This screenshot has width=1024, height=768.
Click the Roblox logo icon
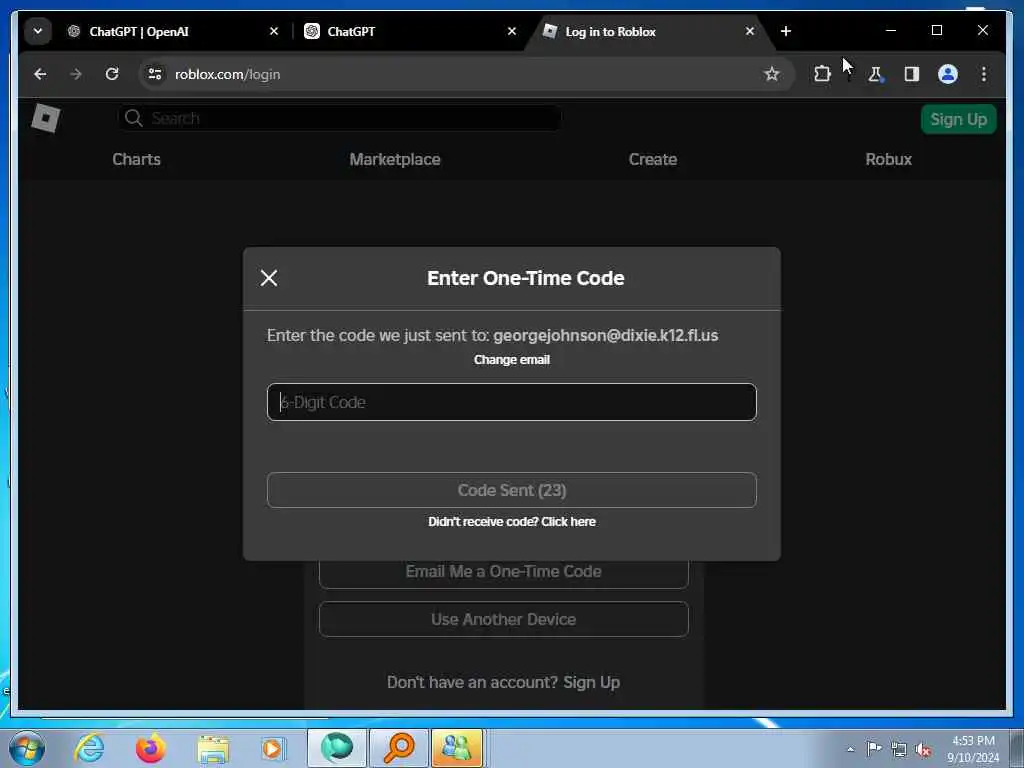pos(46,119)
